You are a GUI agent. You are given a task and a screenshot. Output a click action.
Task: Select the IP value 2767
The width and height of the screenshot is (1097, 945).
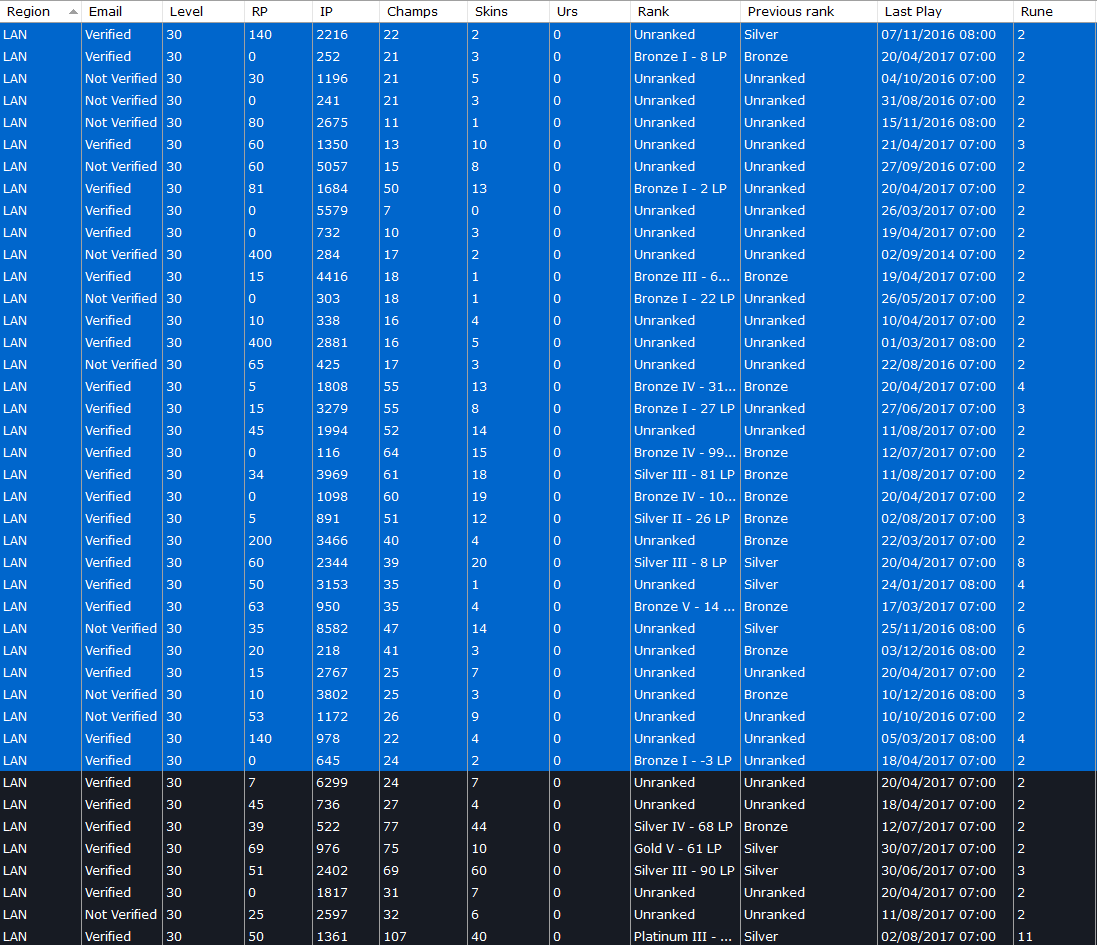(332, 673)
